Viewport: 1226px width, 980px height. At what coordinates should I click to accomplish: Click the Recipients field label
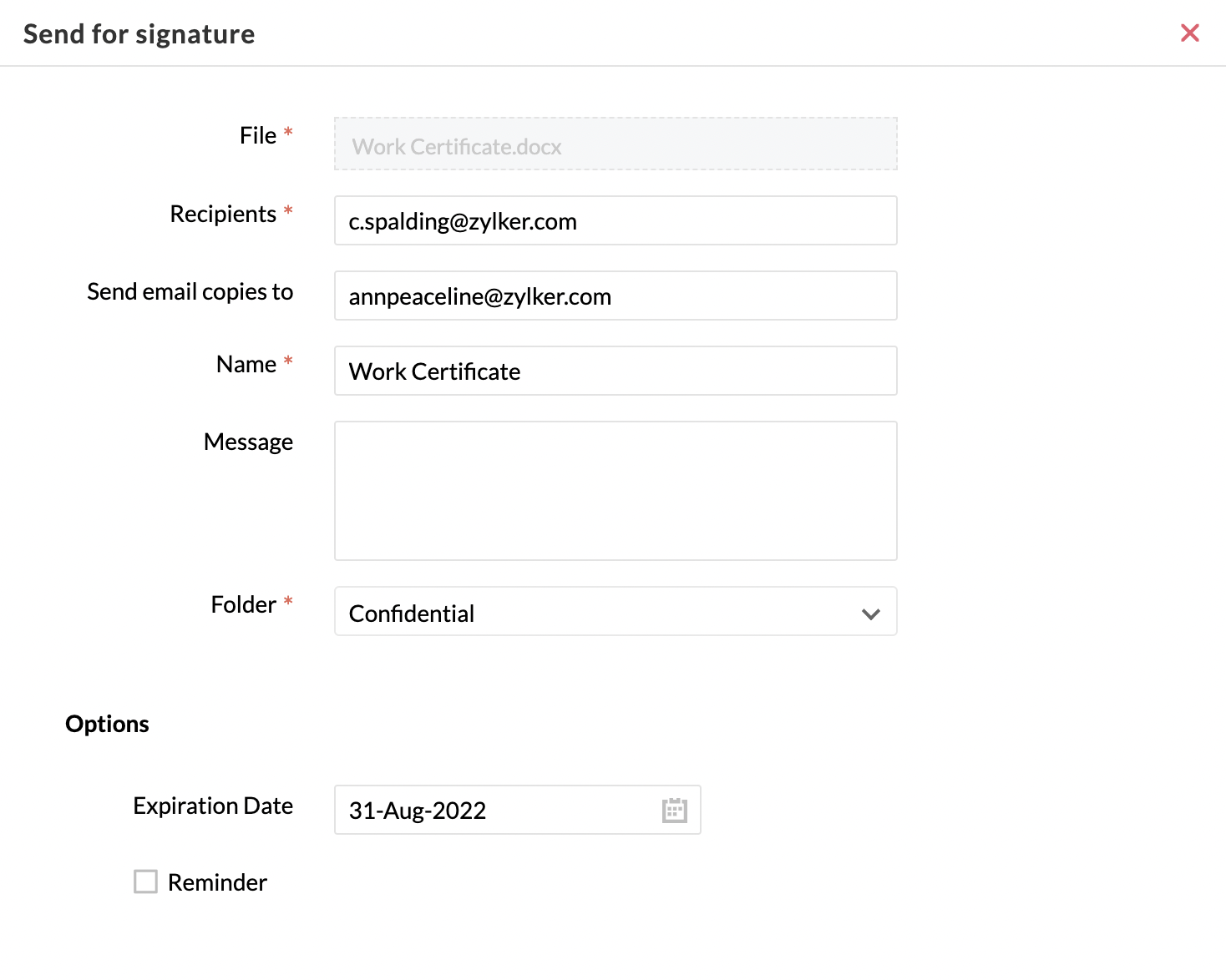tap(223, 214)
